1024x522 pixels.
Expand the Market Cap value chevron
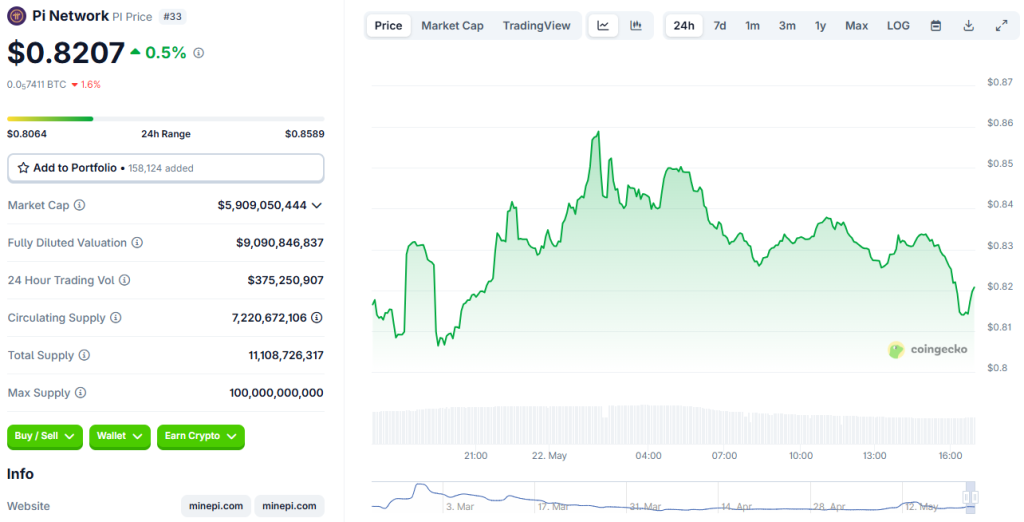[x=317, y=206]
